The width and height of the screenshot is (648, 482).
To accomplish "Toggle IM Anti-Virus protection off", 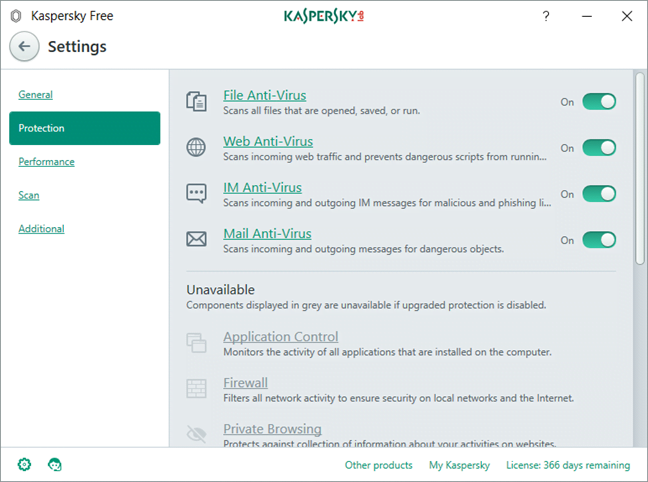I will pyautogui.click(x=599, y=194).
